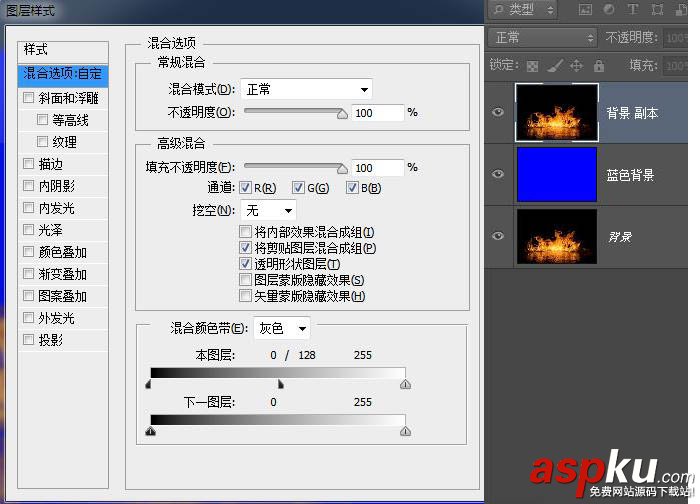Click layers panel 填充 value field
Viewport: 700px width, 504px height.
pos(675,66)
